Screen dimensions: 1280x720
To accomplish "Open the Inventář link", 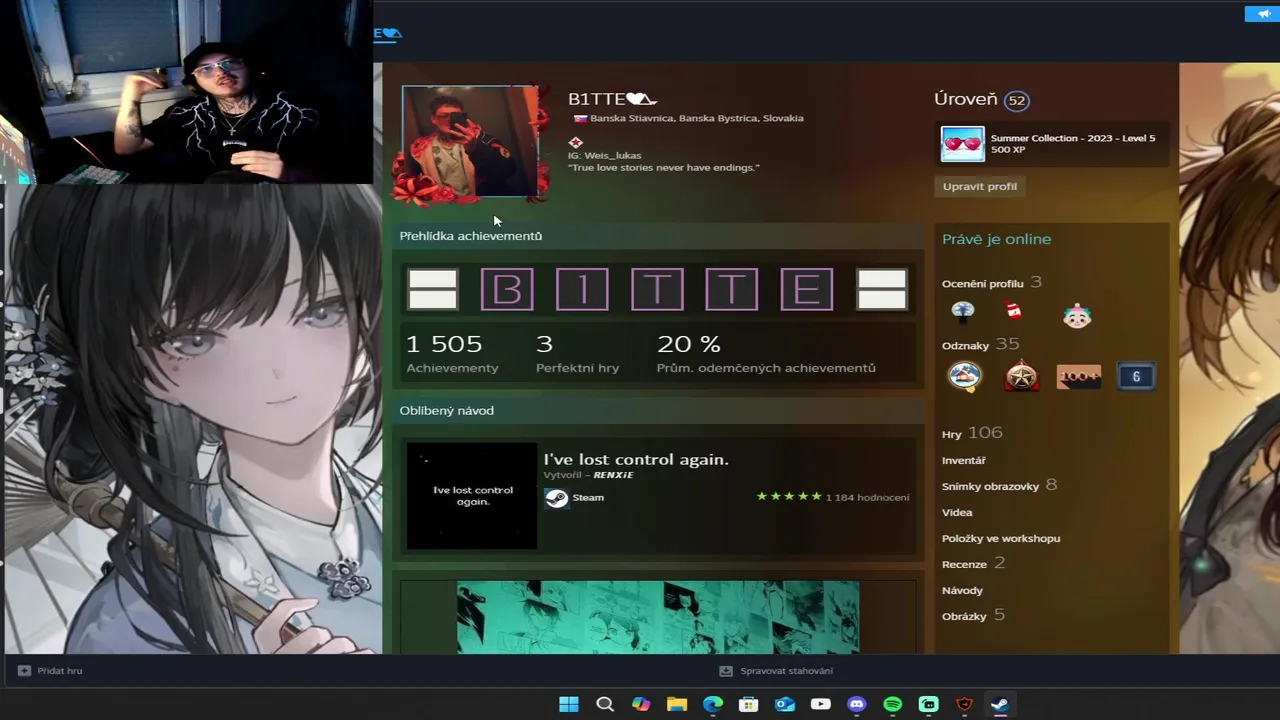I will (964, 460).
